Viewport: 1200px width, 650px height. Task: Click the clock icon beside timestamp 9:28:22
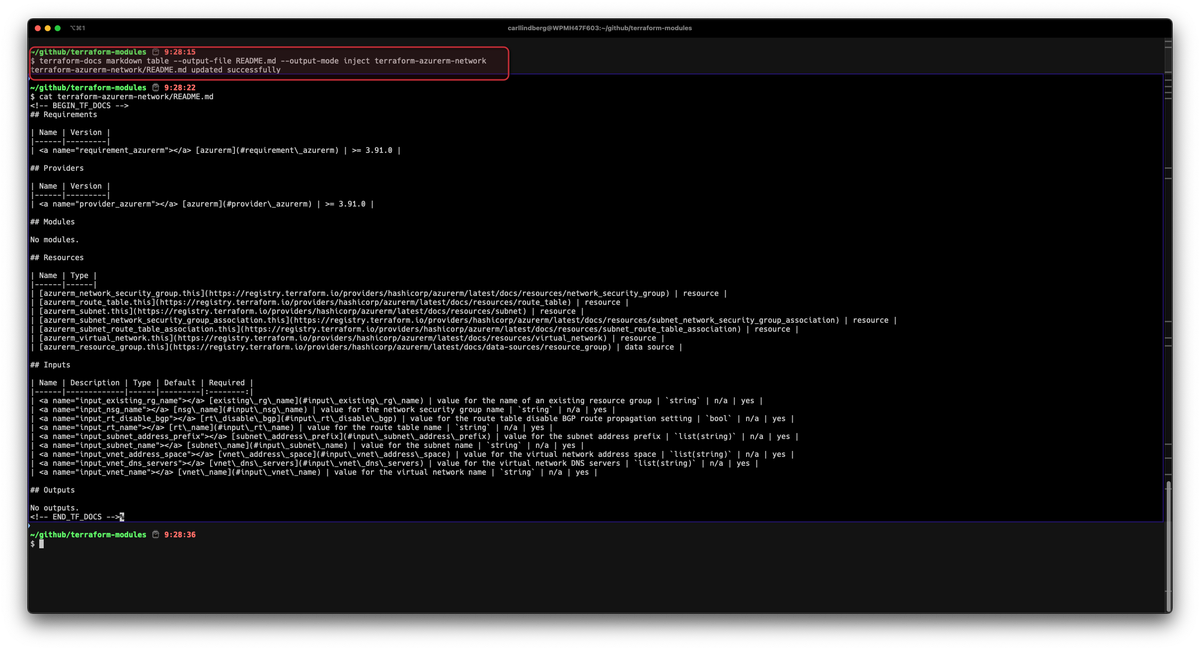tap(157, 88)
